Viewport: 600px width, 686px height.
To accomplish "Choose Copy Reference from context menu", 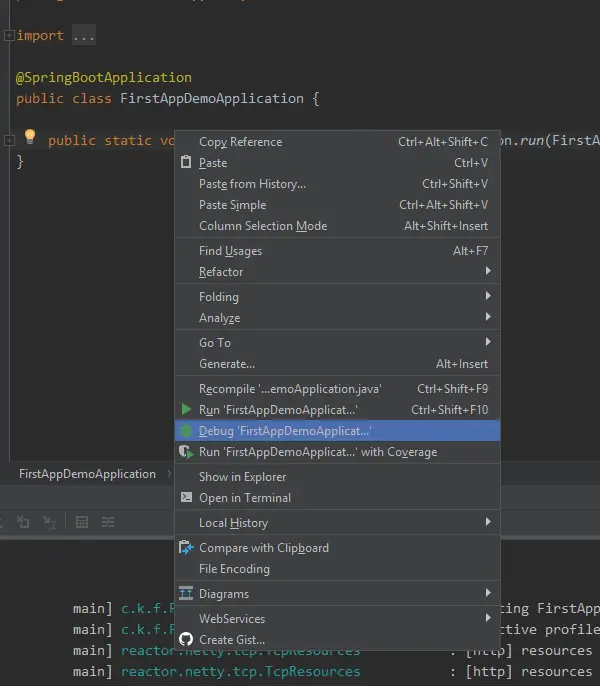I will click(337, 142).
